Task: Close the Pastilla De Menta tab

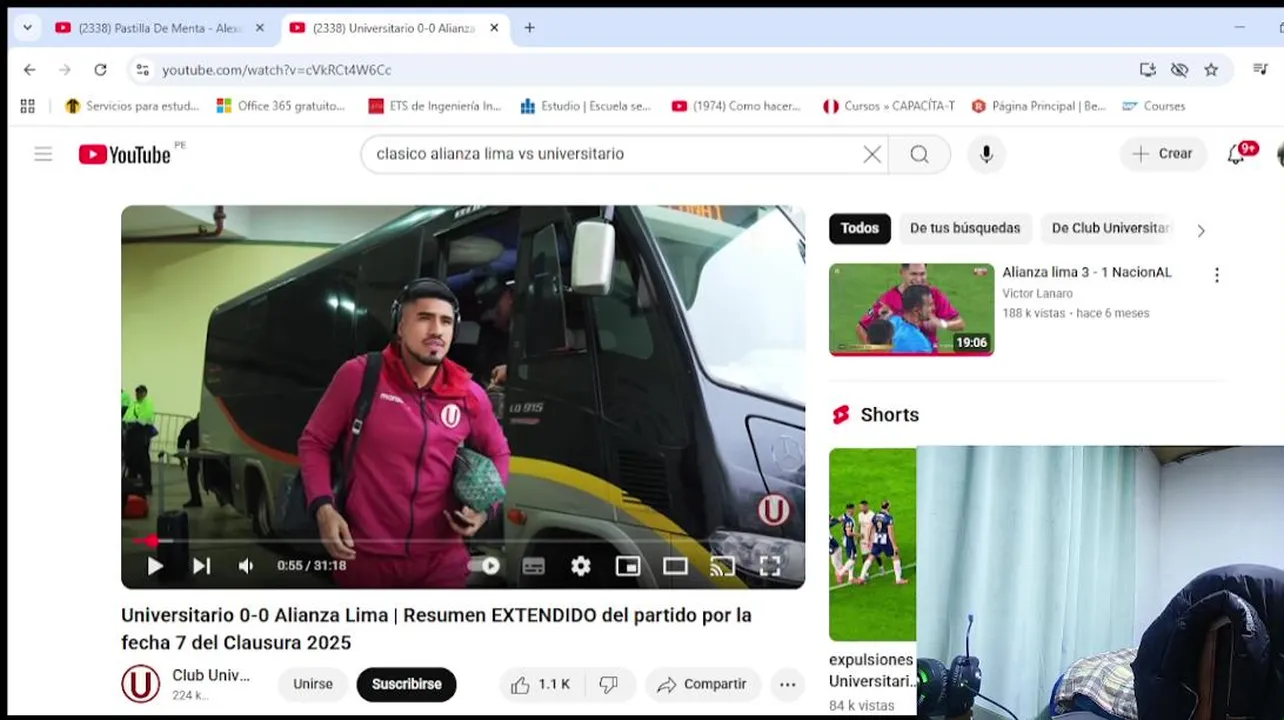Action: [x=260, y=28]
